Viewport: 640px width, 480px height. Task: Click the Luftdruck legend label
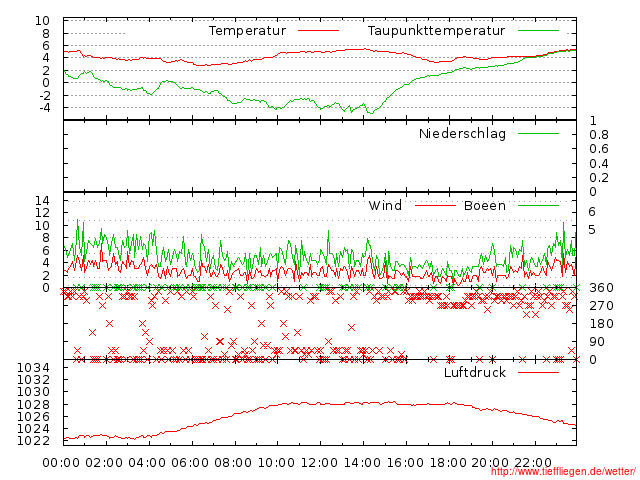tap(475, 372)
